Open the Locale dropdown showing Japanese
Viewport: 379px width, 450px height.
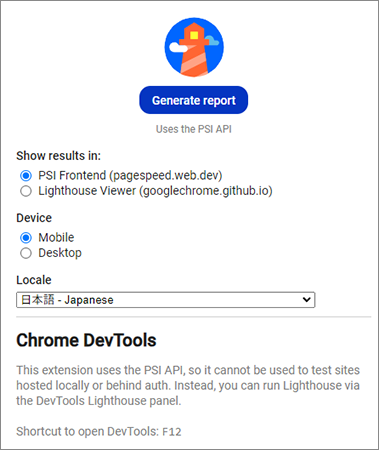(x=166, y=300)
